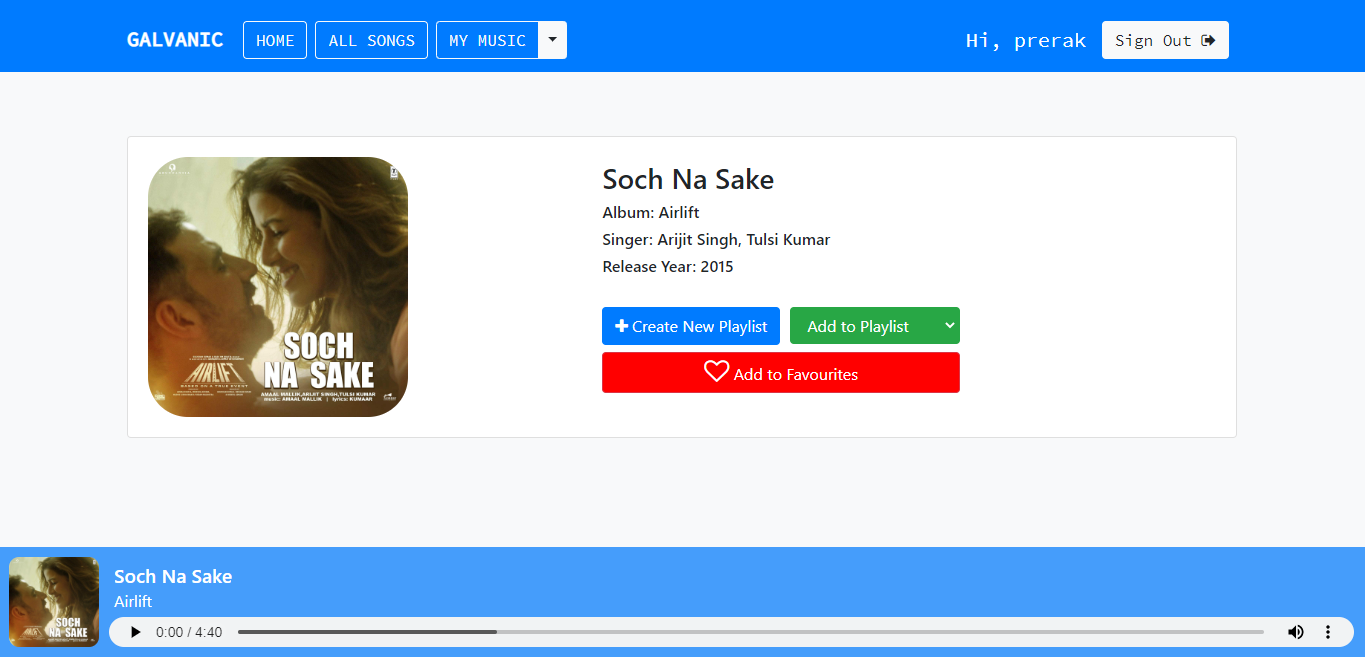Click the 0:00 / 4:40 time display
The width and height of the screenshot is (1365, 657).
(x=189, y=632)
